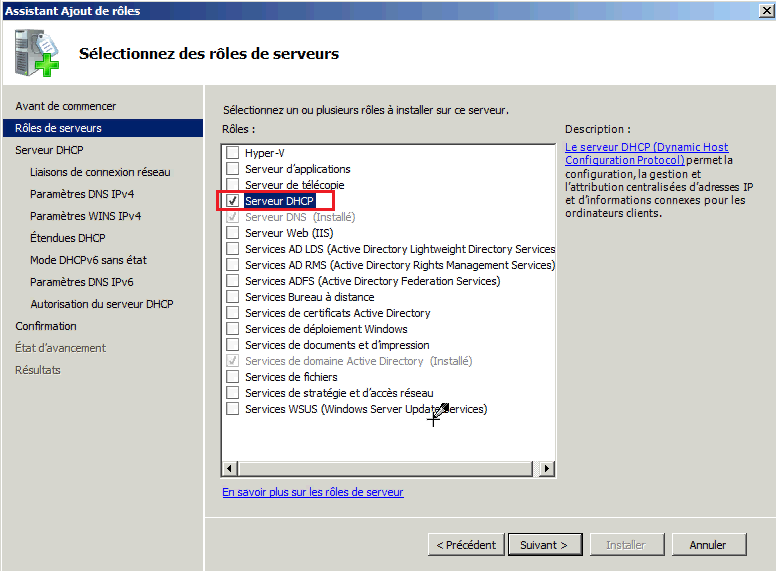Open 'En savoir plus sur les rôles de serveur' link
776x571 pixels.
313,492
